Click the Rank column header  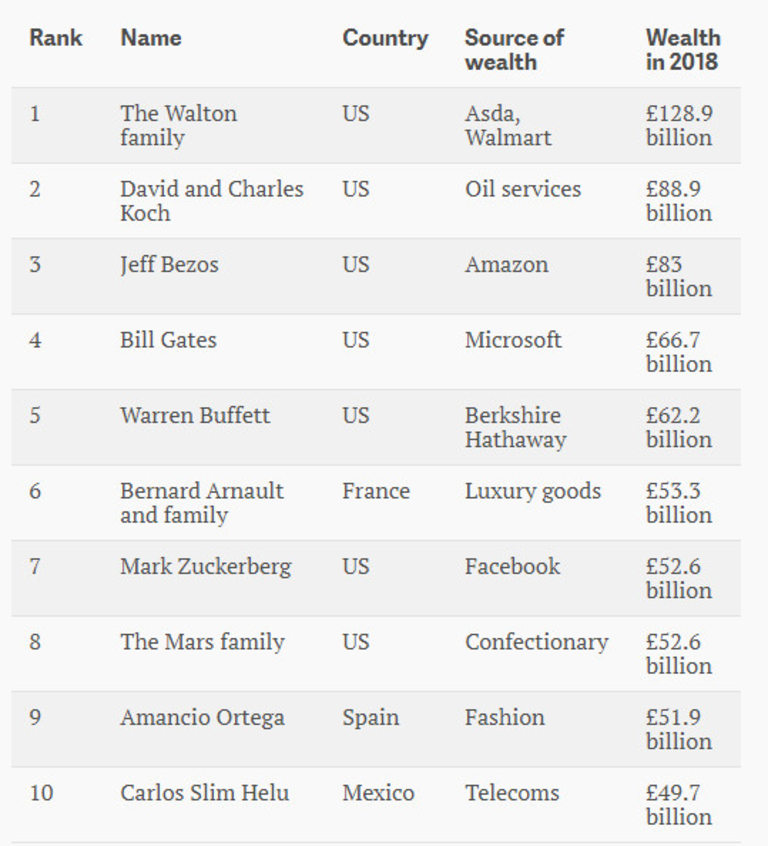tap(55, 39)
